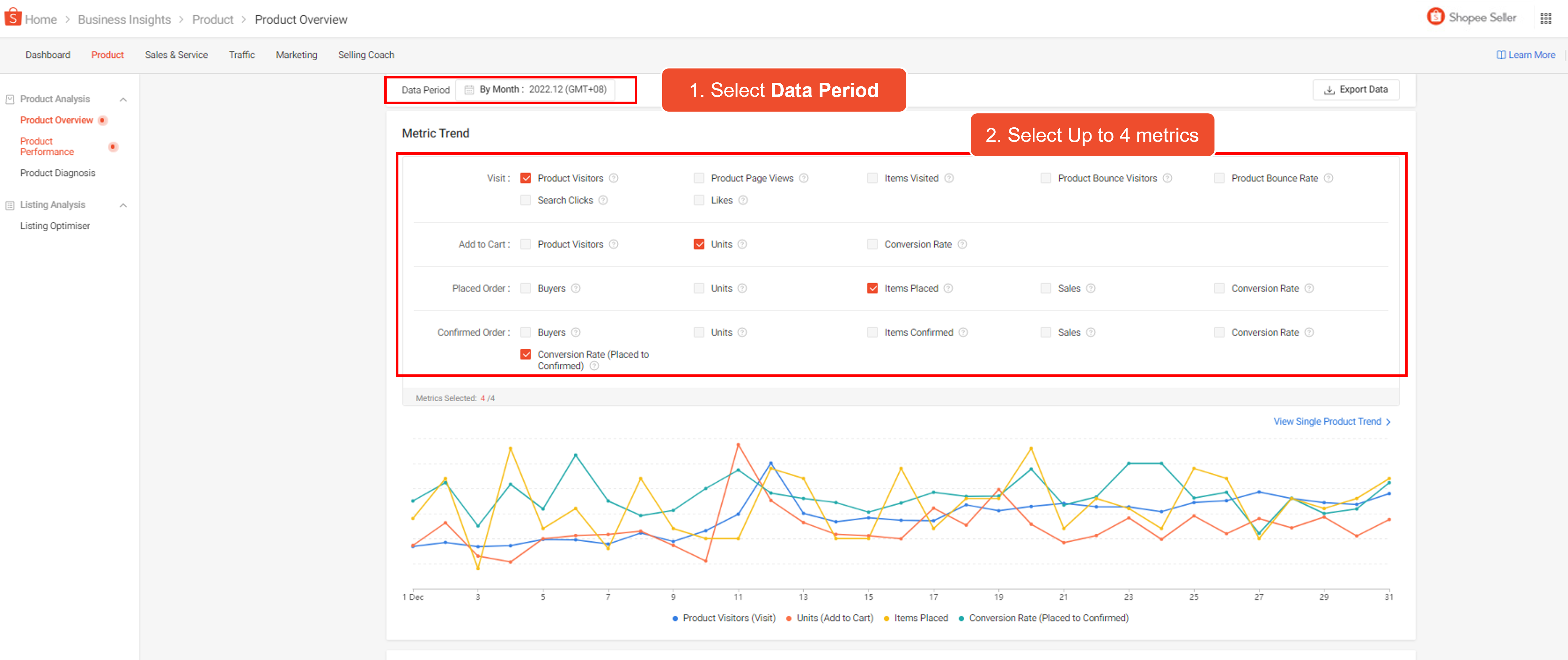1568x660 pixels.
Task: Click the Shopee logo icon beside Home
Action: (x=13, y=18)
